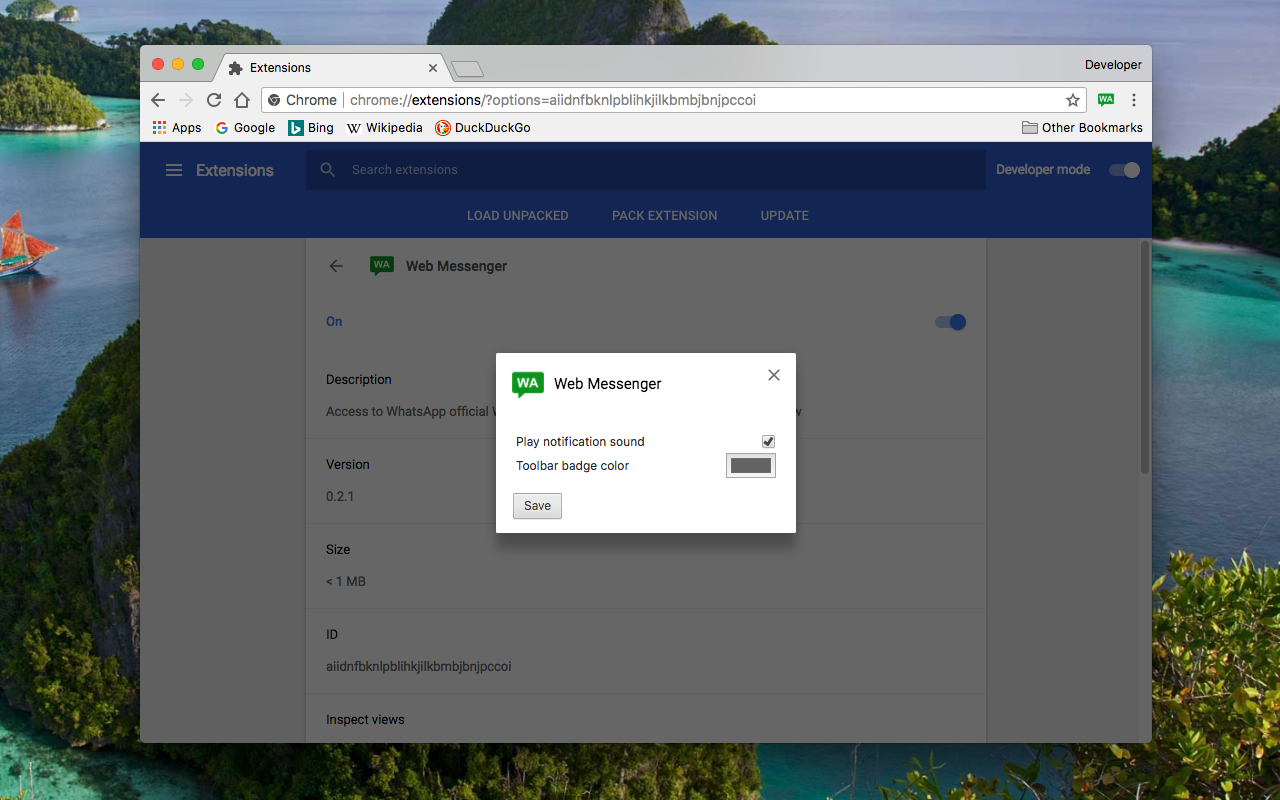Open the Chrome three-dot menu
1280x800 pixels.
pos(1133,100)
